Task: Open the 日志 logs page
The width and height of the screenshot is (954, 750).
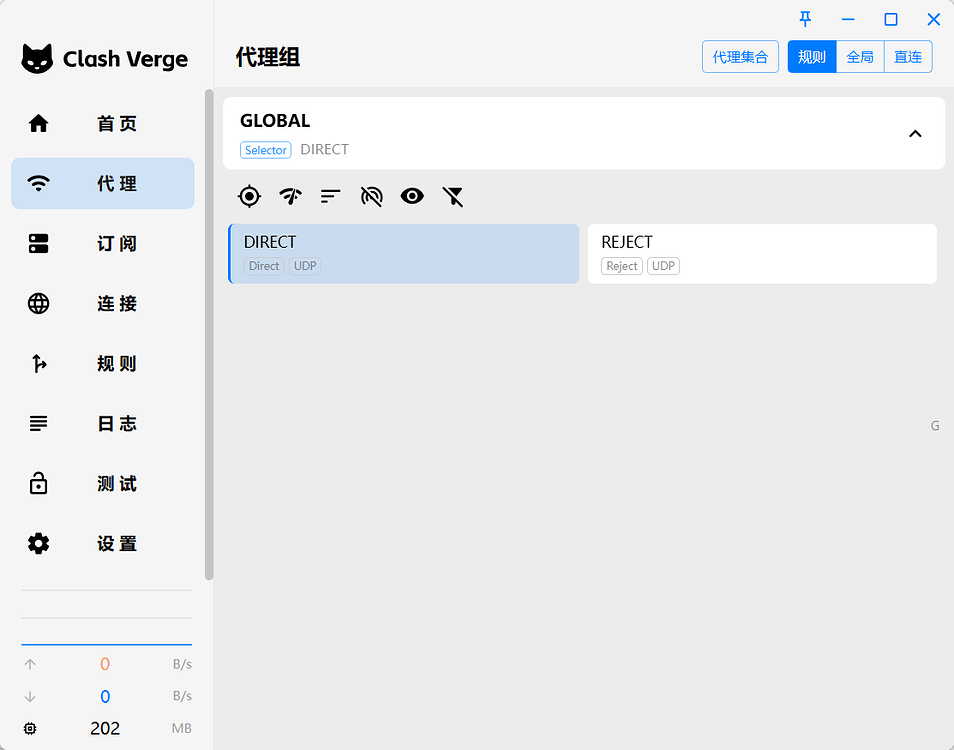Action: coord(103,423)
